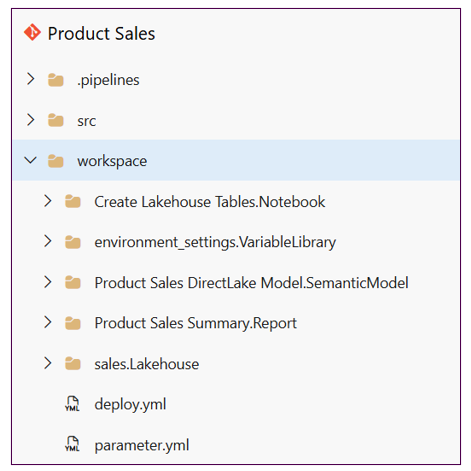Click the workspace folder icon
The width and height of the screenshot is (471, 471).
tap(56, 161)
